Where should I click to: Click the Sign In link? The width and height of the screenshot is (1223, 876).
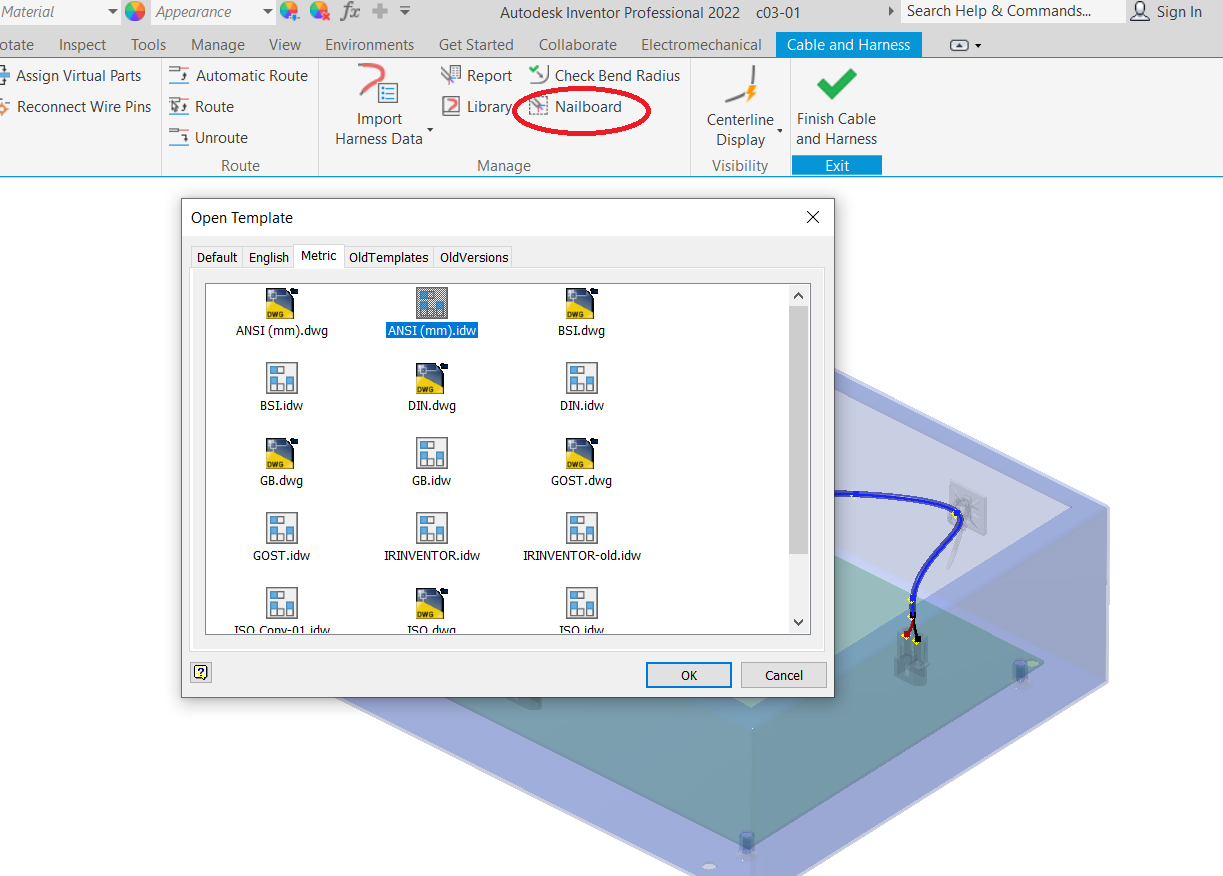pyautogui.click(x=1179, y=11)
